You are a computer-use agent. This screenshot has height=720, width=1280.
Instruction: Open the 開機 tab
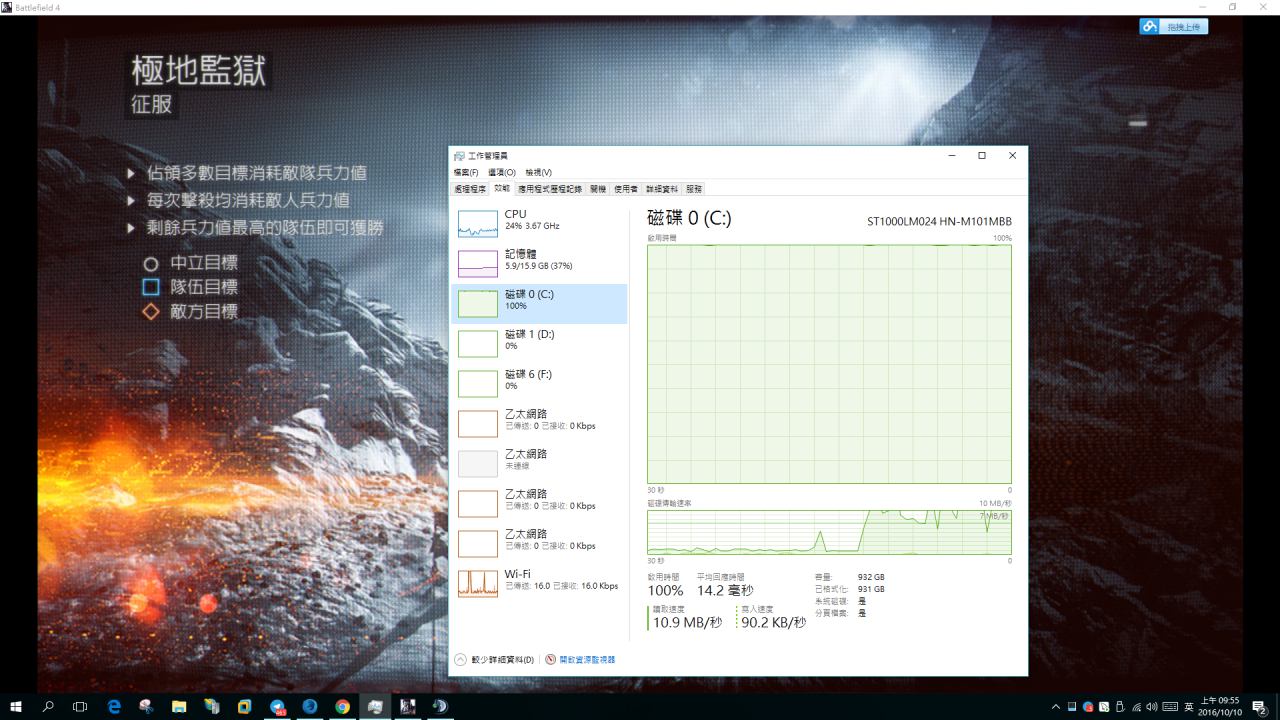598,188
